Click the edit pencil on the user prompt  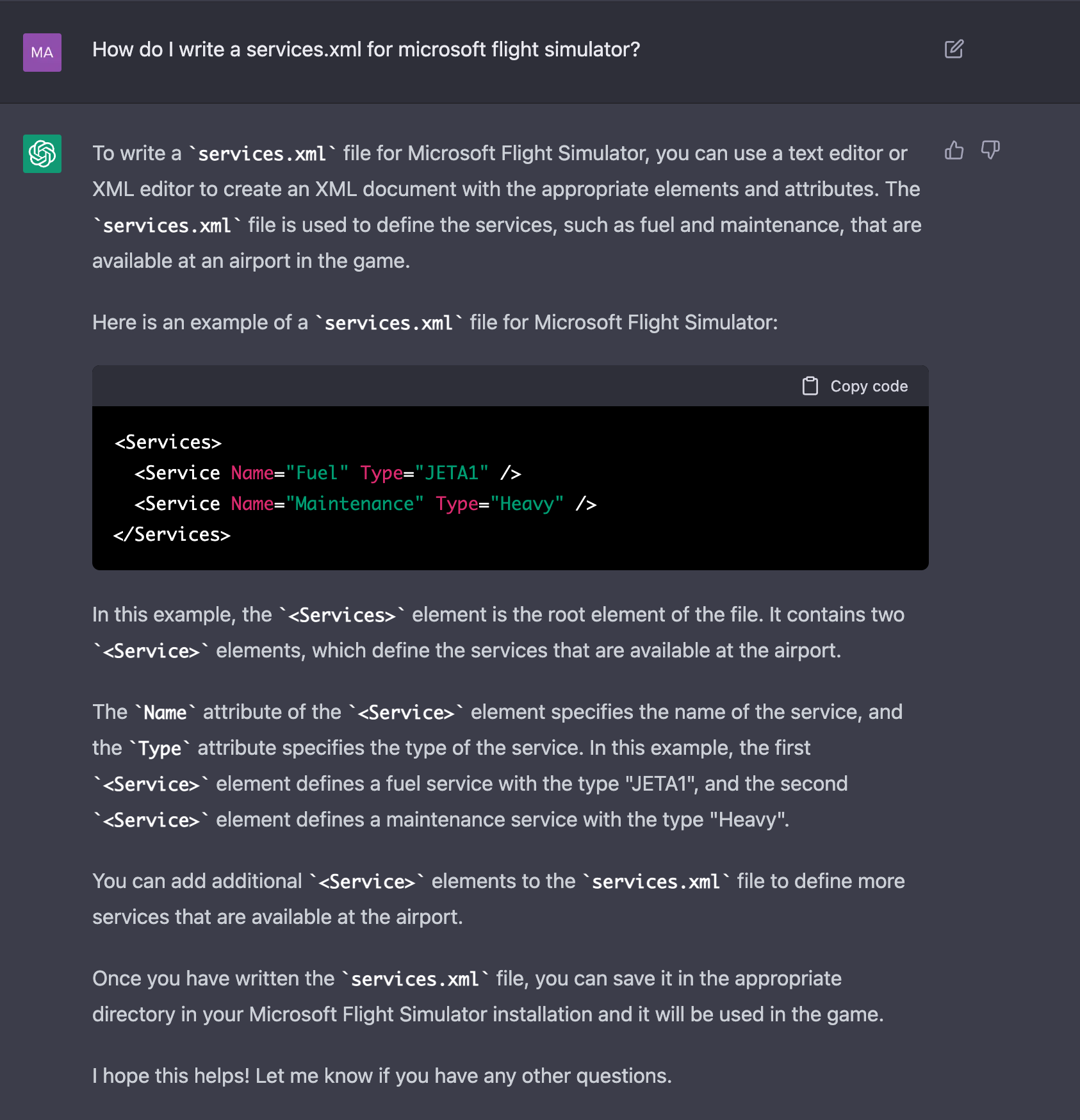click(954, 49)
